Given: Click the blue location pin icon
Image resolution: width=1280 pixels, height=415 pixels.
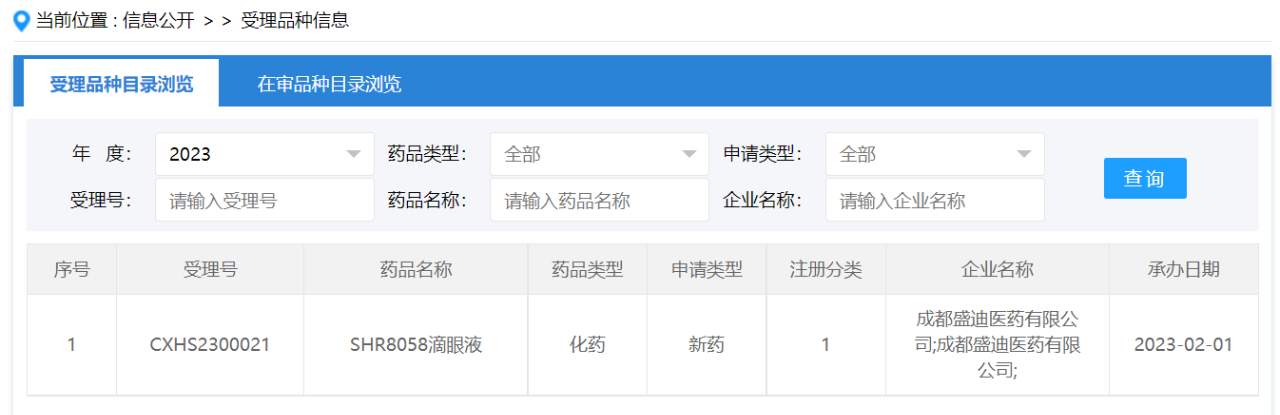Looking at the screenshot, I should click(x=21, y=21).
